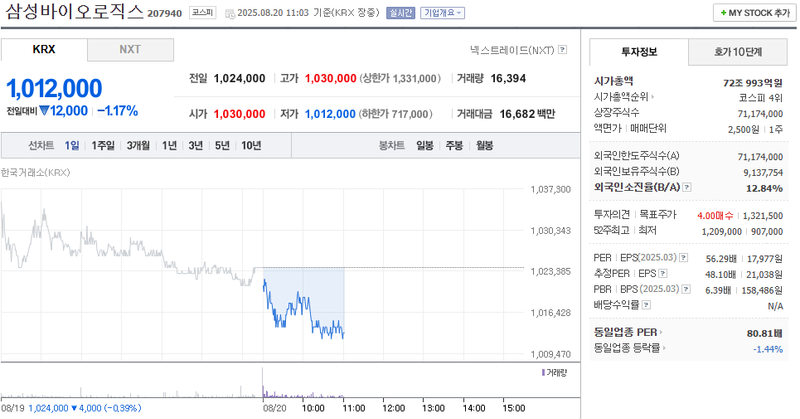Click help icon beside 배당수익률
This screenshot has height=419, width=800.
click(x=646, y=305)
